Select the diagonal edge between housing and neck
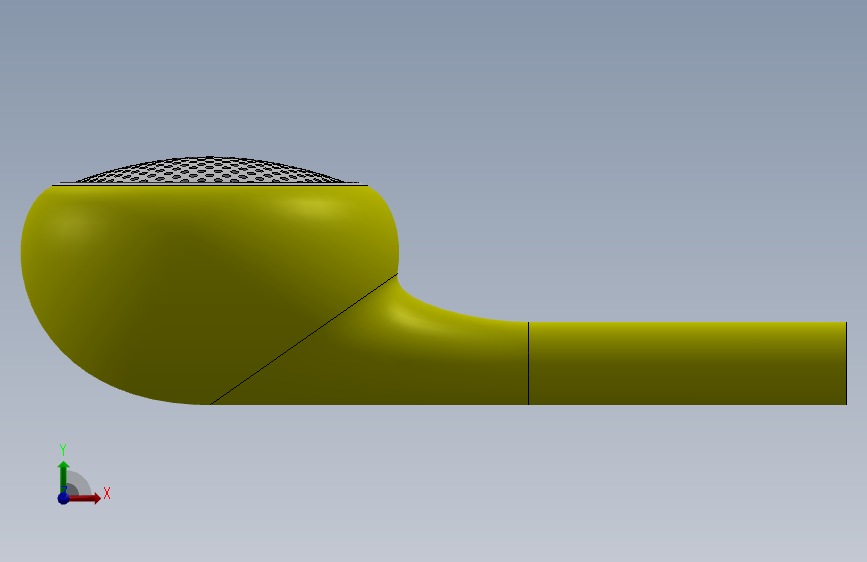This screenshot has height=562, width=867. [x=304, y=339]
